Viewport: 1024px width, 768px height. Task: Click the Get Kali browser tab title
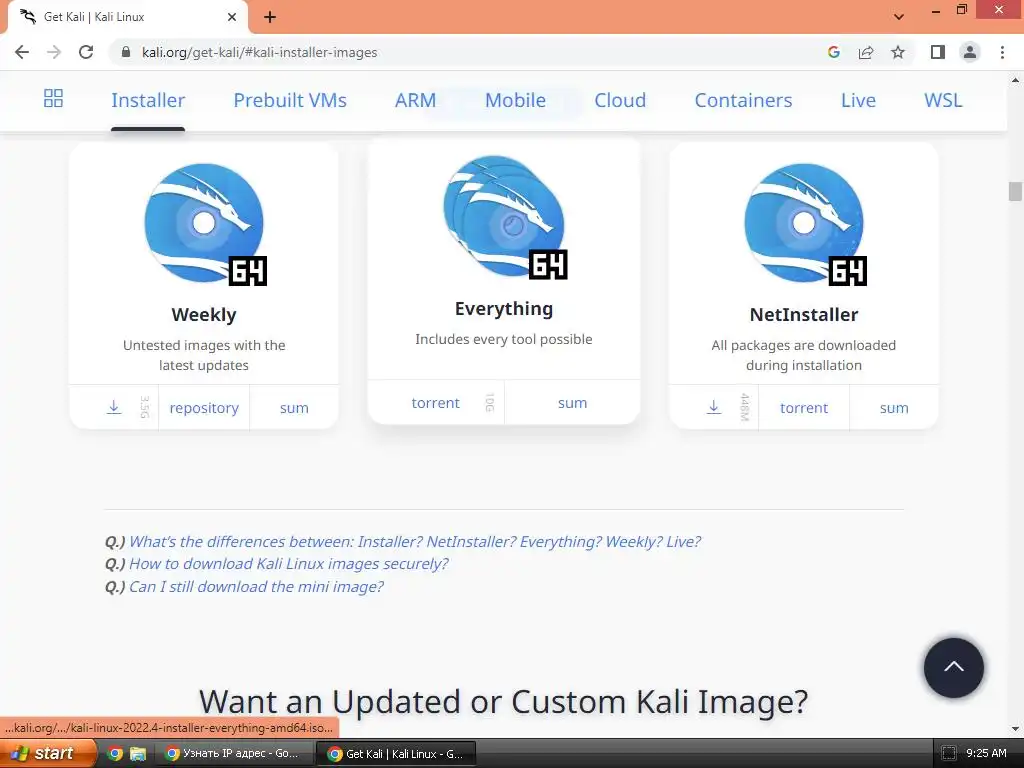pos(94,17)
